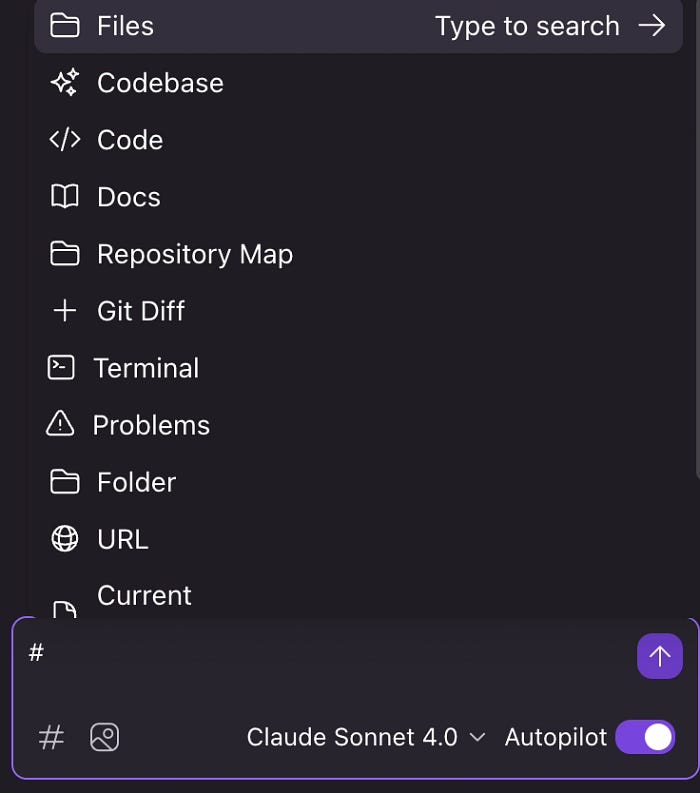Click the Code angle-brackets icon

click(x=65, y=140)
